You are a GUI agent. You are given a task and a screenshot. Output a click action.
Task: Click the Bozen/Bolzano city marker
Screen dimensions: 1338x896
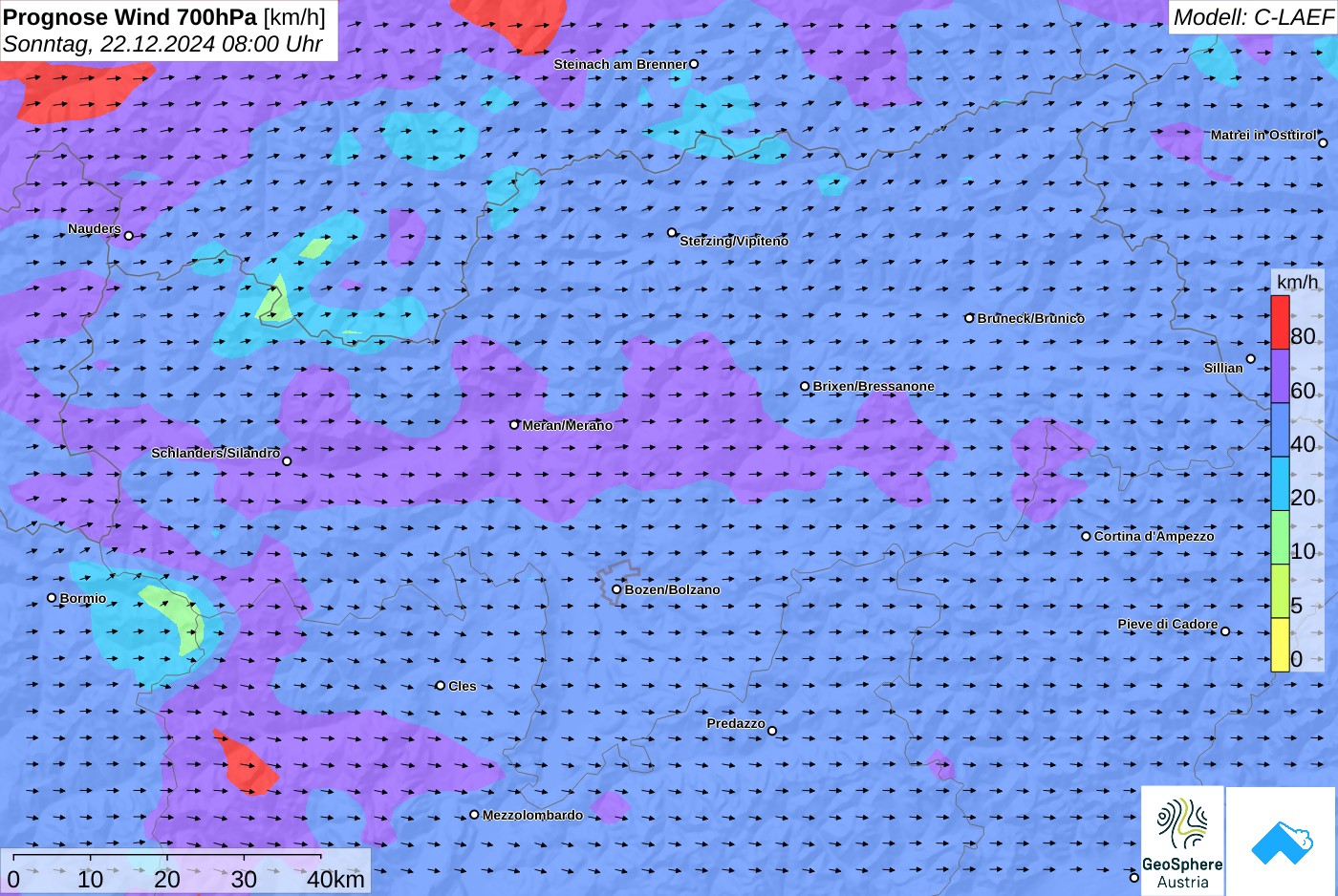coord(616,589)
